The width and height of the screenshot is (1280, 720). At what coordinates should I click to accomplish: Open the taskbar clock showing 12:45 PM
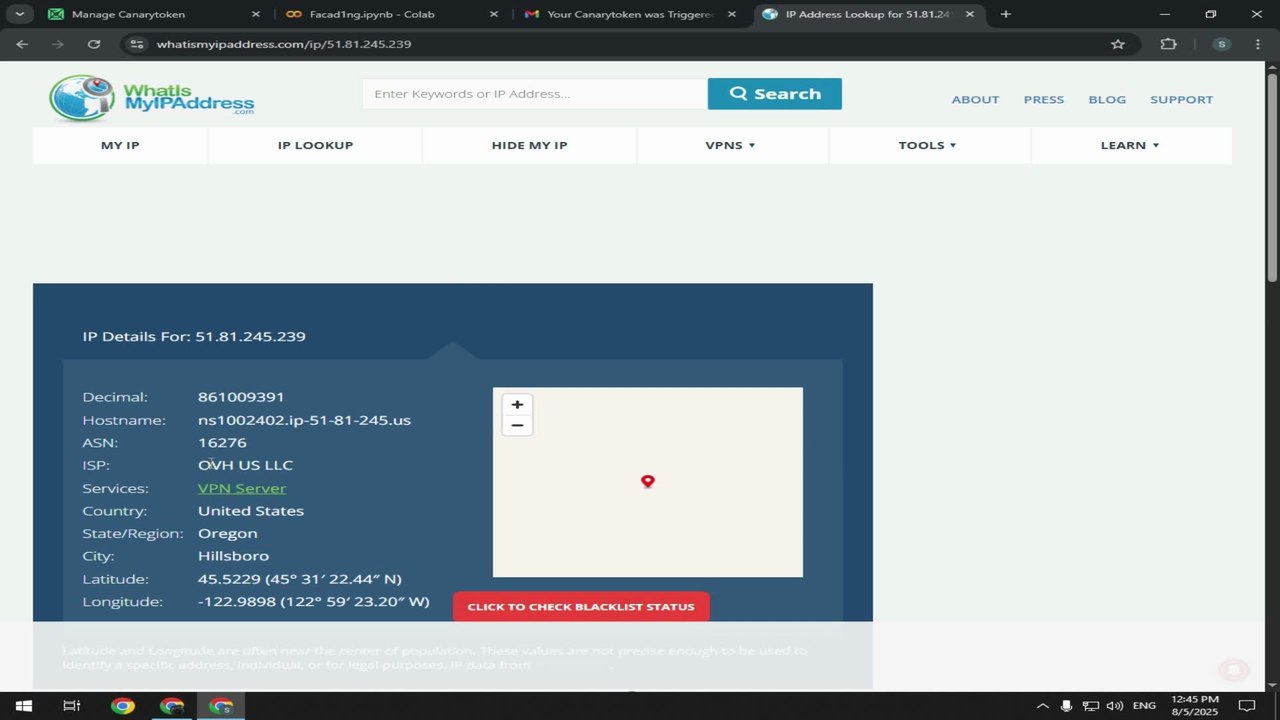[1194, 706]
